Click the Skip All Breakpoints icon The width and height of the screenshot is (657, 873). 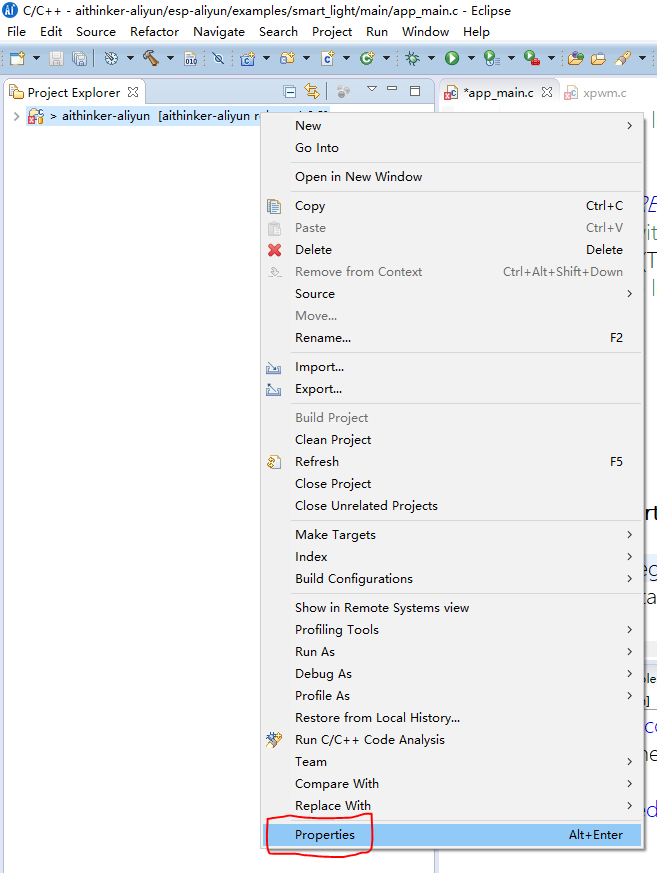218,58
